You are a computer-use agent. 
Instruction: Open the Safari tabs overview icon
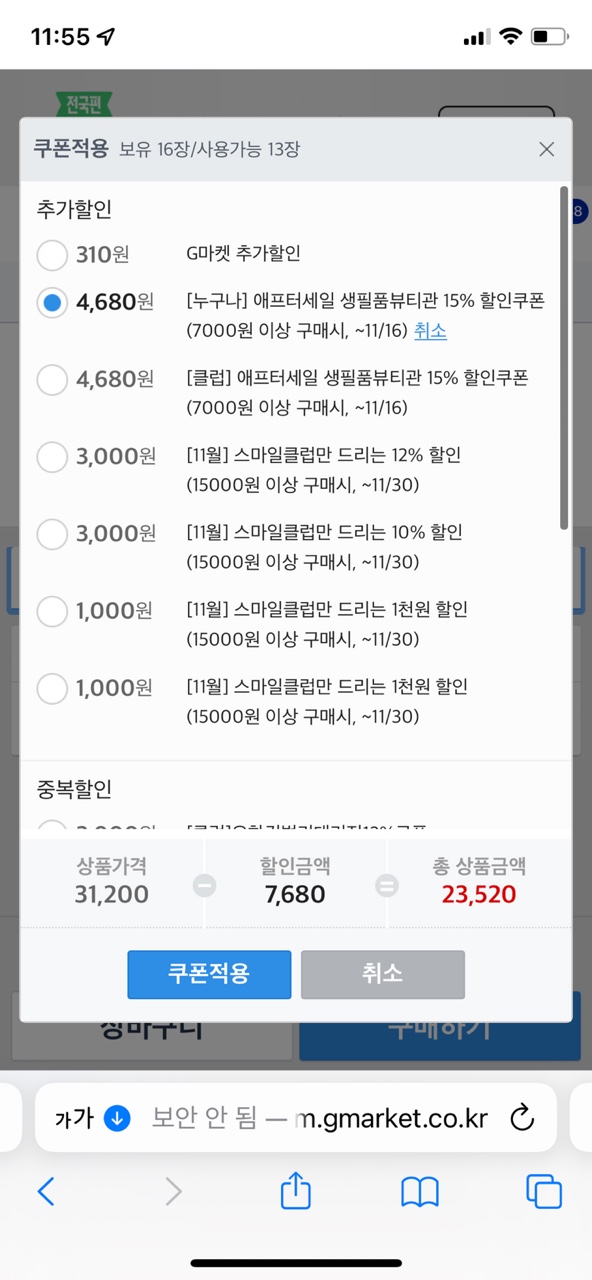pos(544,1191)
